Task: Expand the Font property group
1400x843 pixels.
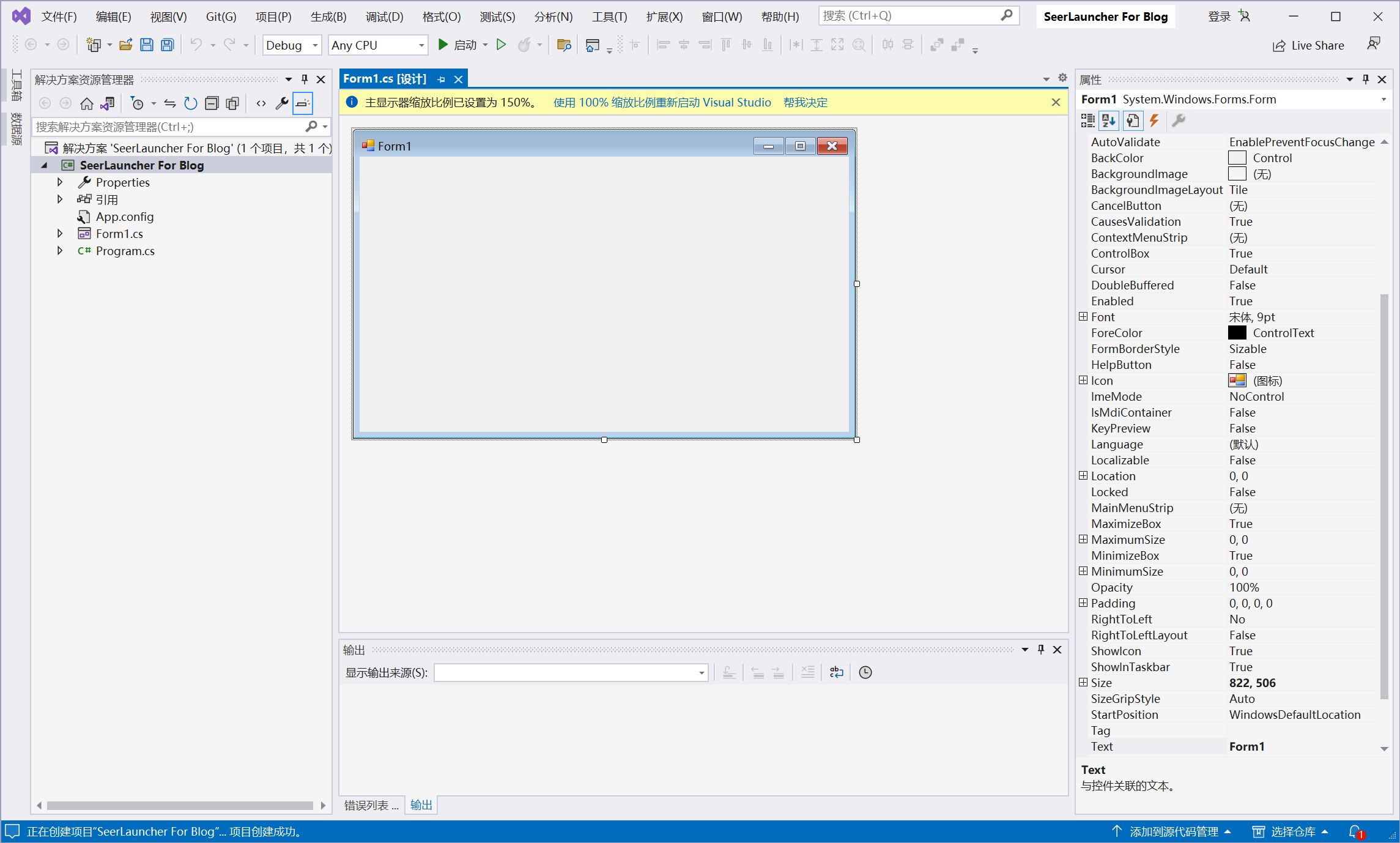Action: pos(1083,317)
